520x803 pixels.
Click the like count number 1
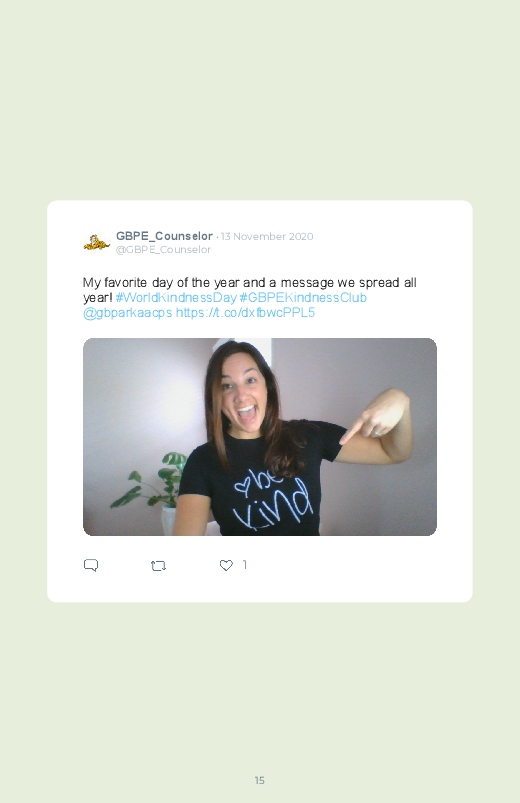245,564
